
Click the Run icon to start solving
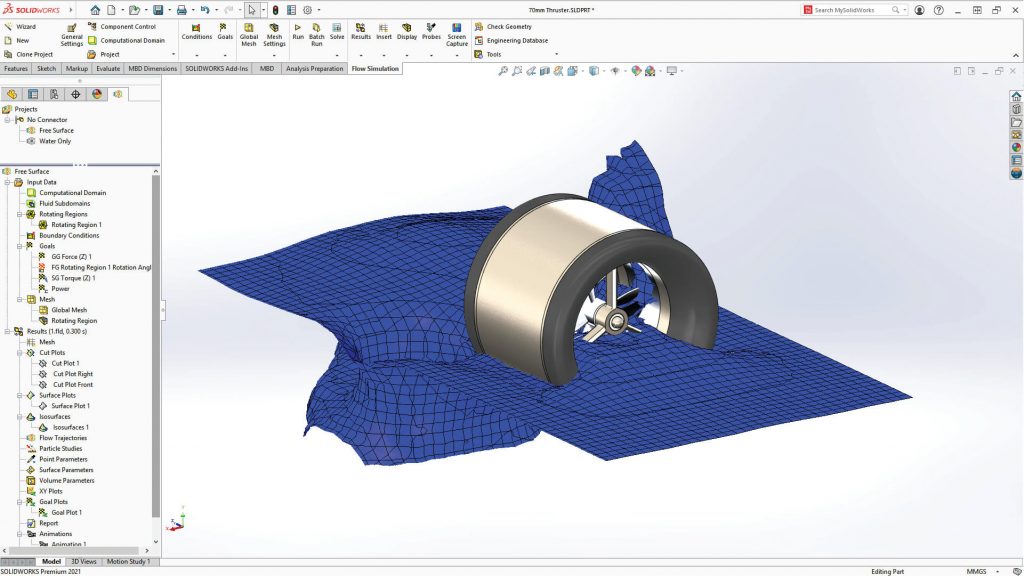[297, 30]
